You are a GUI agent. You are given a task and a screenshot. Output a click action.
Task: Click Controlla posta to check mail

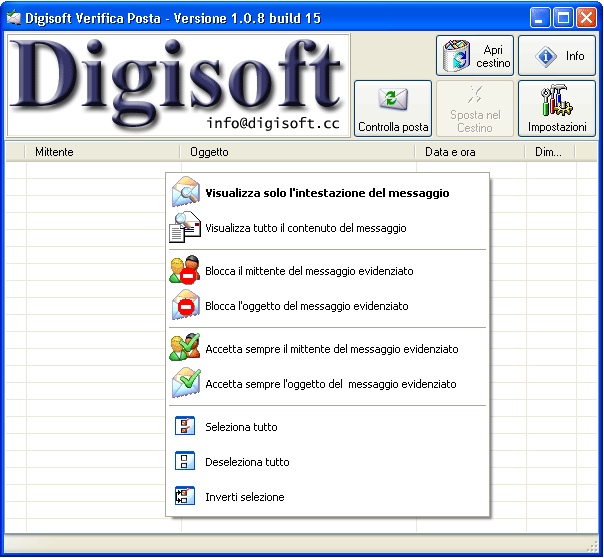393,108
